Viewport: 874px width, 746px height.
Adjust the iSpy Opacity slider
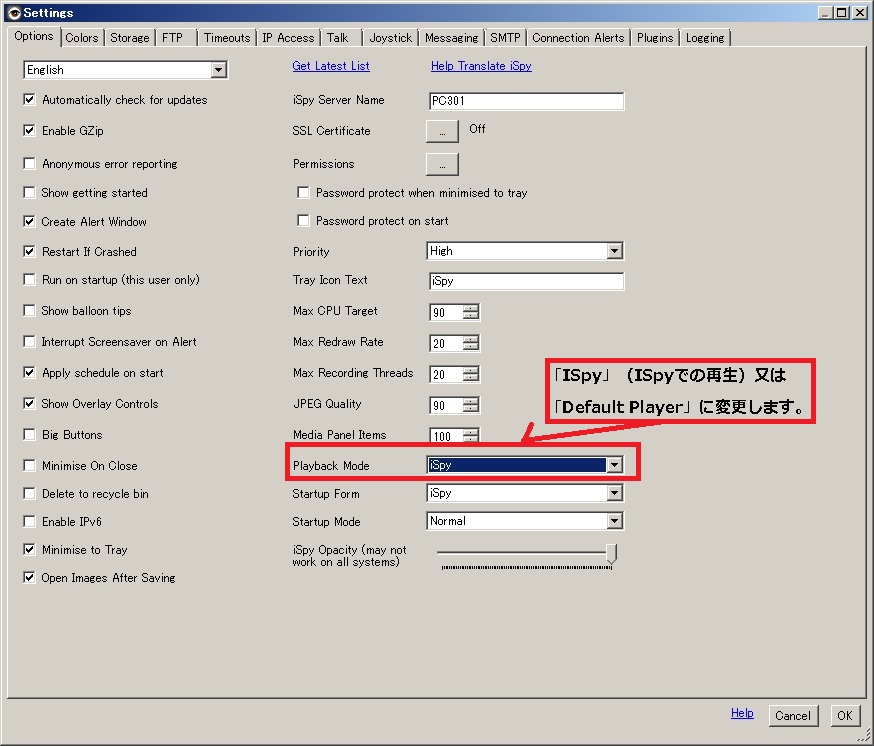click(x=611, y=553)
